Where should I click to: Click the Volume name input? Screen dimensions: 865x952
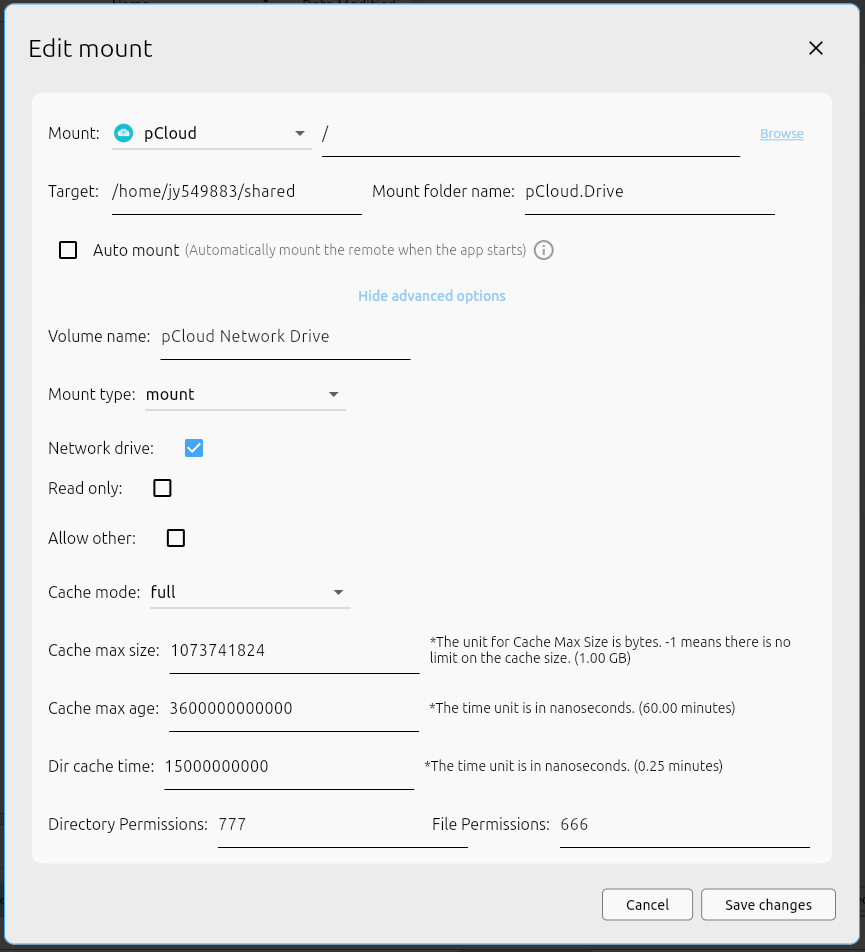[285, 336]
